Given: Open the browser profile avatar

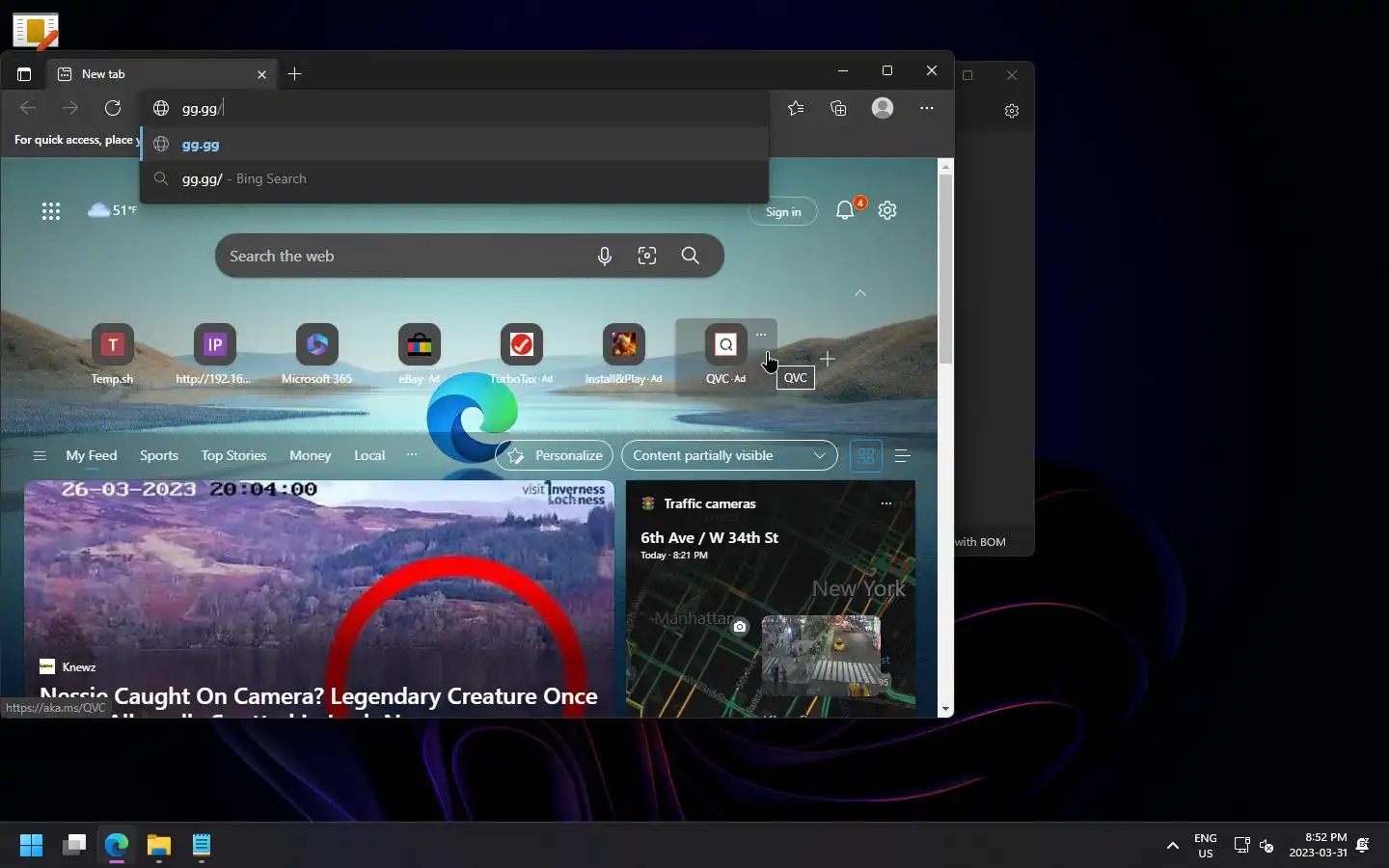Looking at the screenshot, I should [x=883, y=108].
